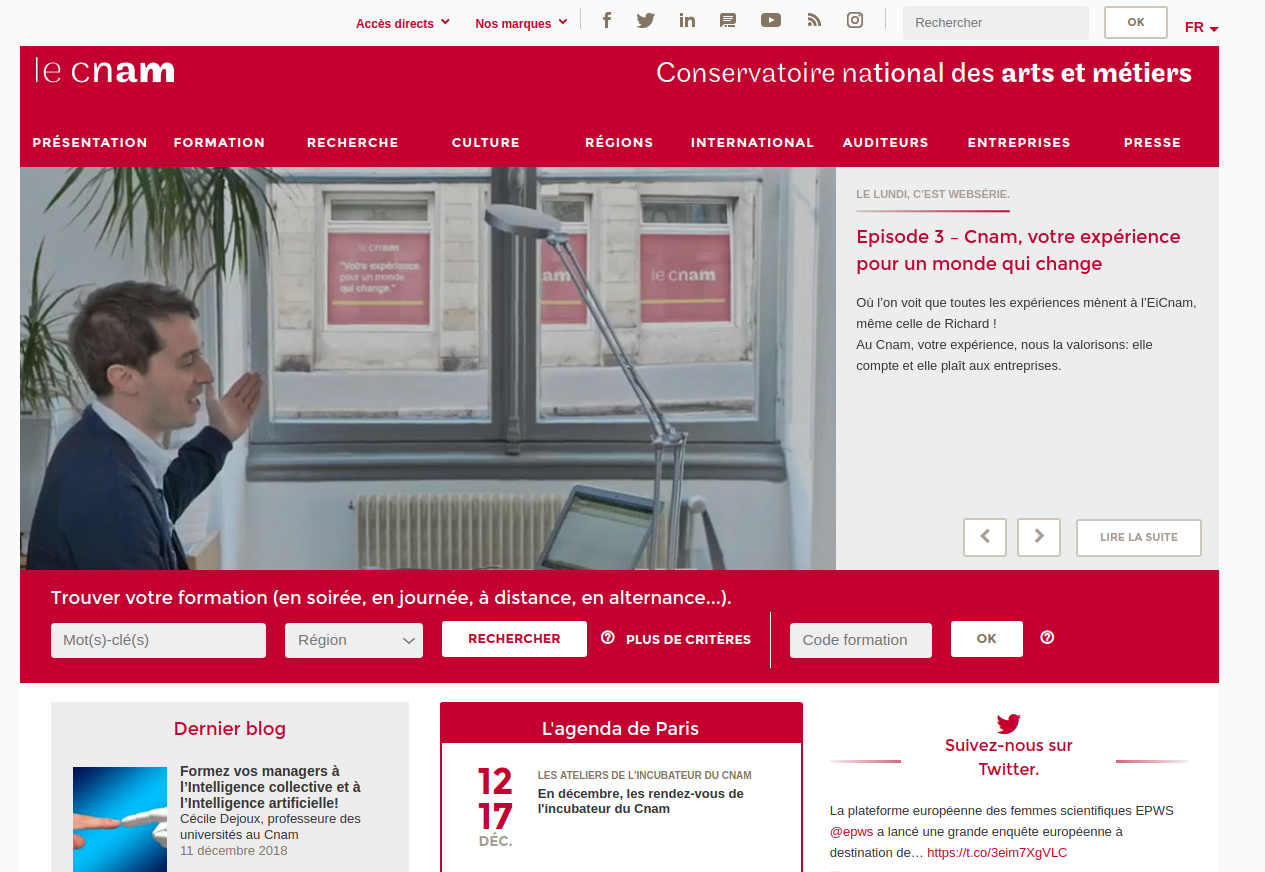Show help icon beside Code formation OK
Image resolution: width=1265 pixels, height=872 pixels.
[x=1047, y=638]
